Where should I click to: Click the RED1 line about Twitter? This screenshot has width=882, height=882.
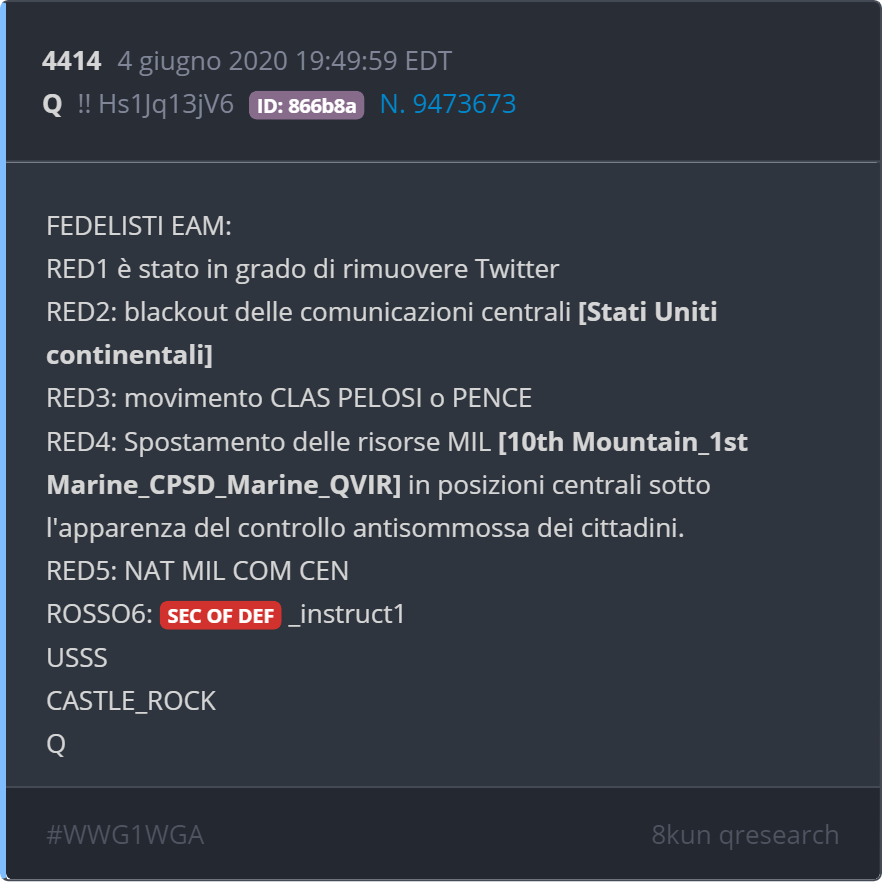[x=302, y=270]
